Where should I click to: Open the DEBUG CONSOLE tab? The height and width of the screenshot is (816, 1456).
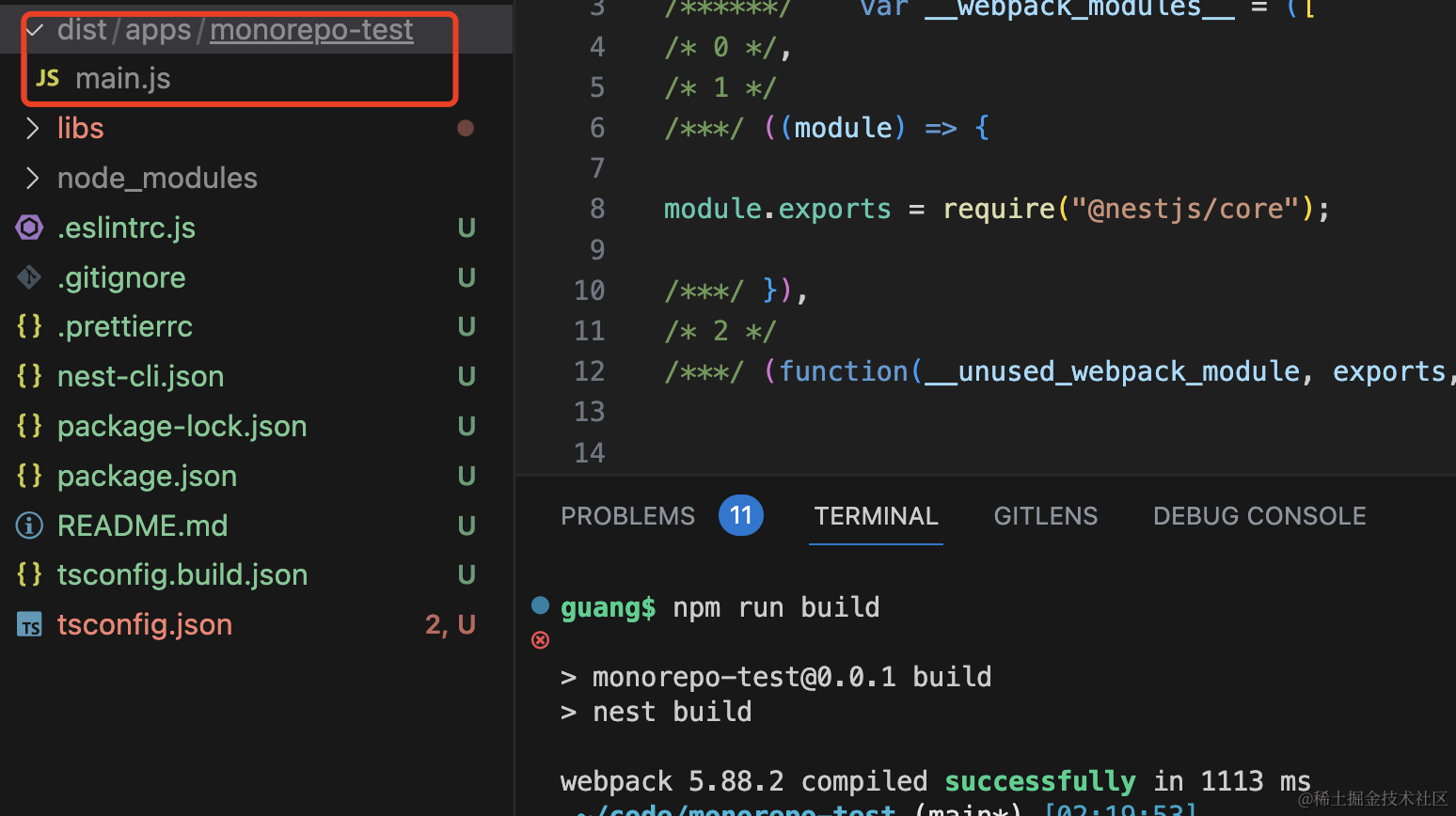coord(1258,516)
